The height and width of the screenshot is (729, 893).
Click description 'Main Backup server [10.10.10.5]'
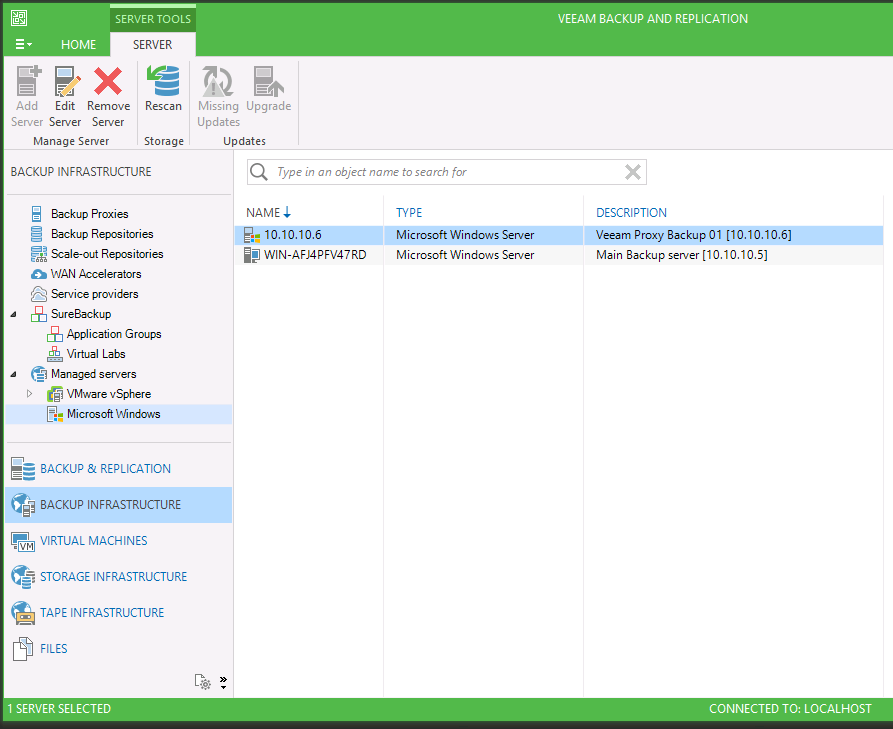point(682,255)
